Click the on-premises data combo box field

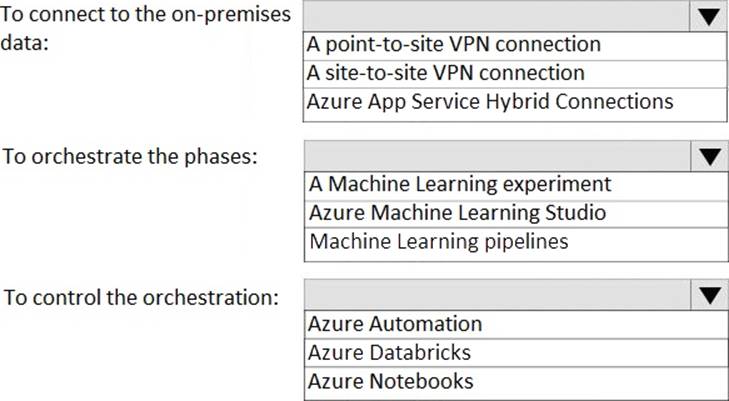(497, 16)
